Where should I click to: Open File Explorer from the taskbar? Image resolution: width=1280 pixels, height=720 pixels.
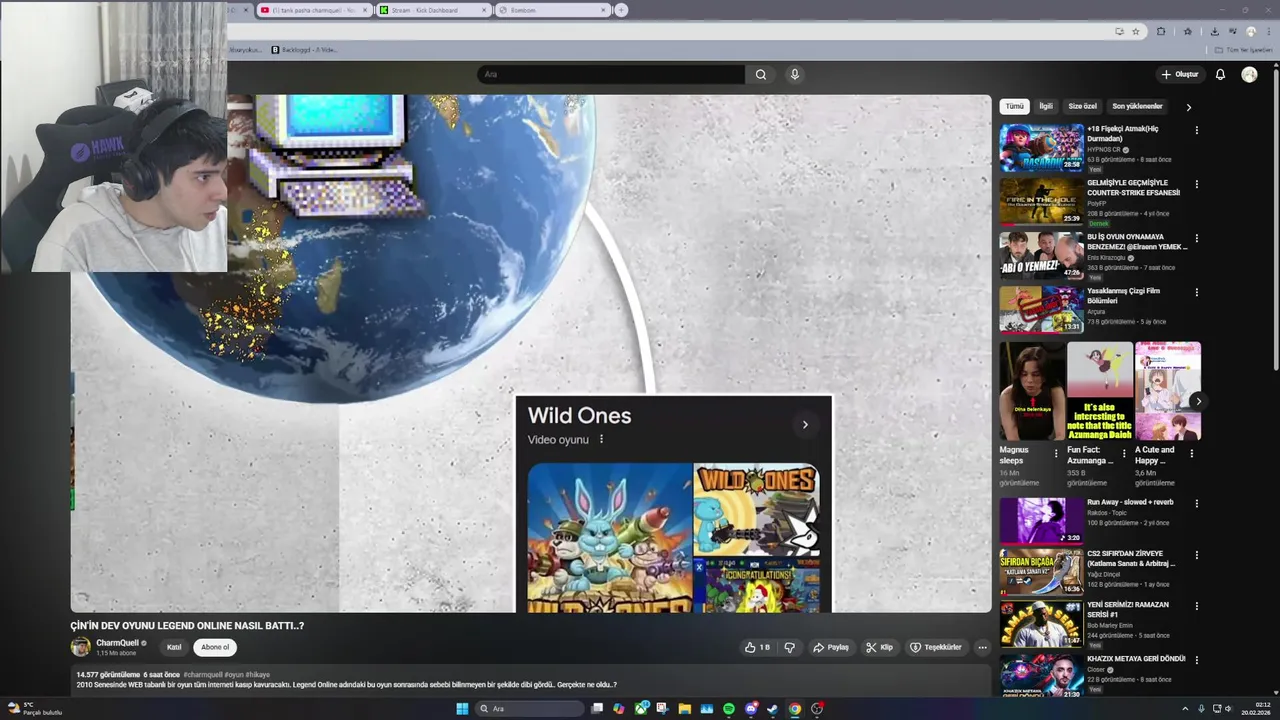tap(685, 709)
